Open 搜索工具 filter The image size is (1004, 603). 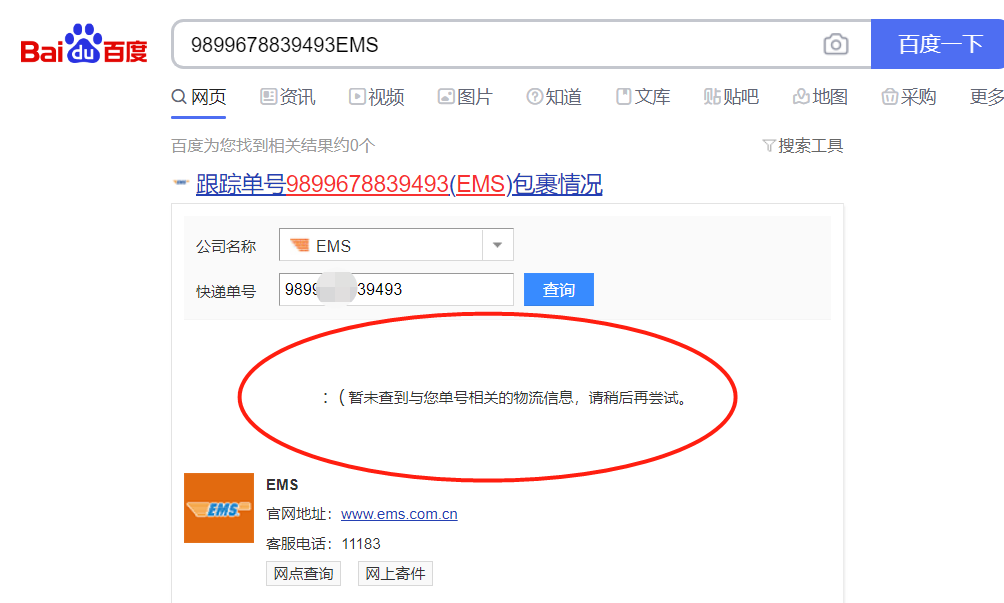click(x=803, y=146)
